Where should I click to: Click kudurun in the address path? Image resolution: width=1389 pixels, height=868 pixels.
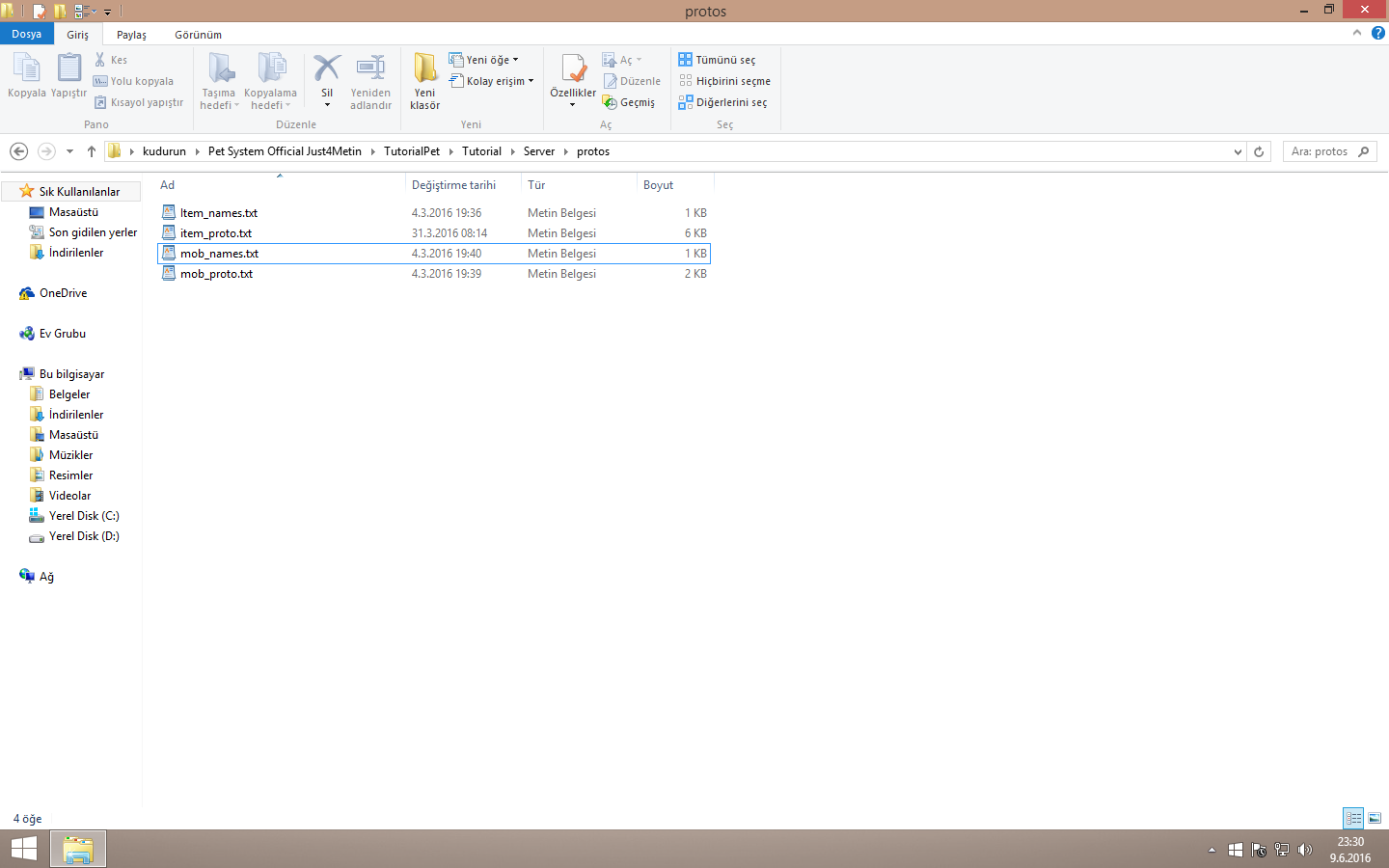(164, 151)
